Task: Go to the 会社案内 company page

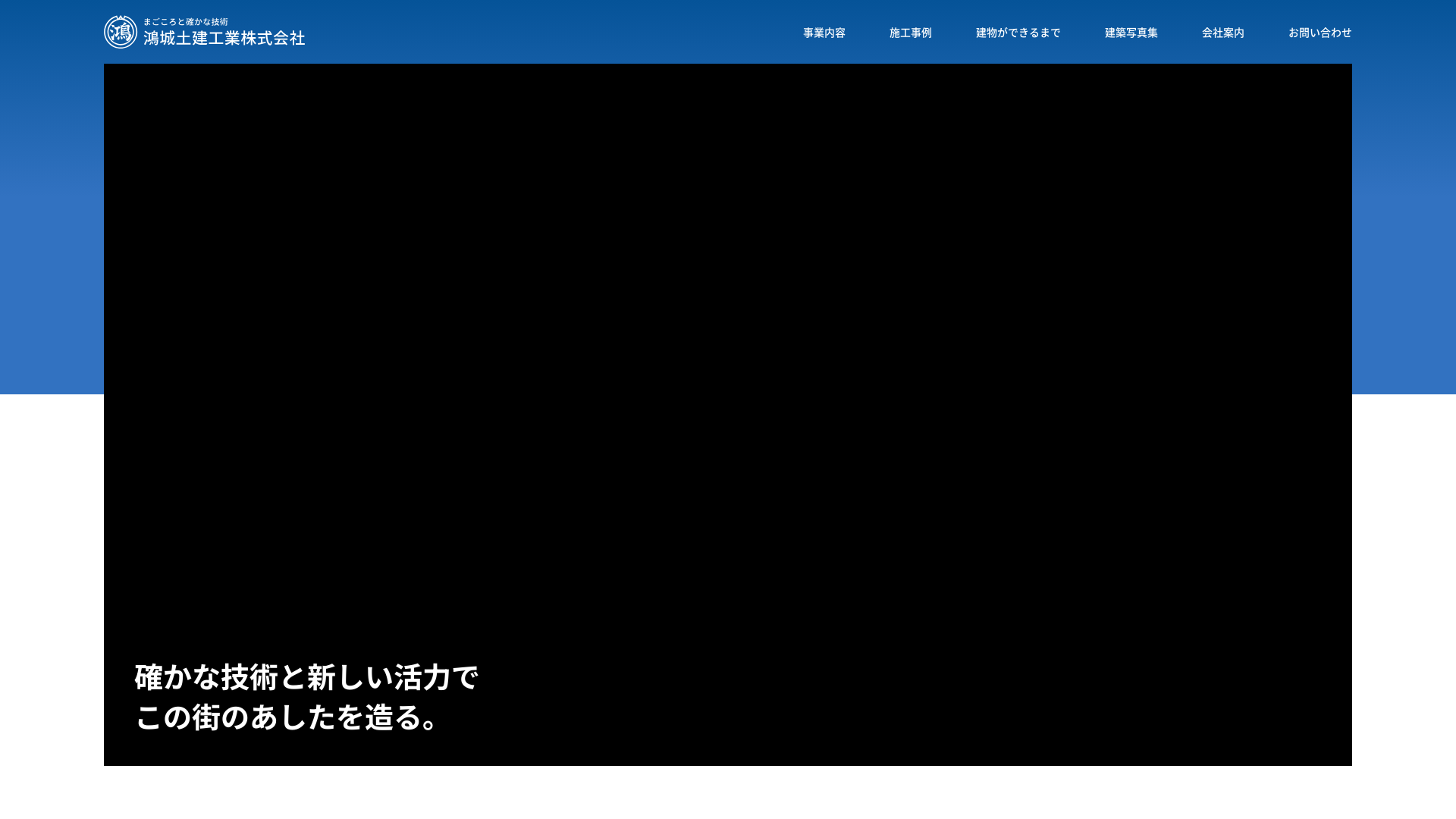Action: (x=1222, y=33)
